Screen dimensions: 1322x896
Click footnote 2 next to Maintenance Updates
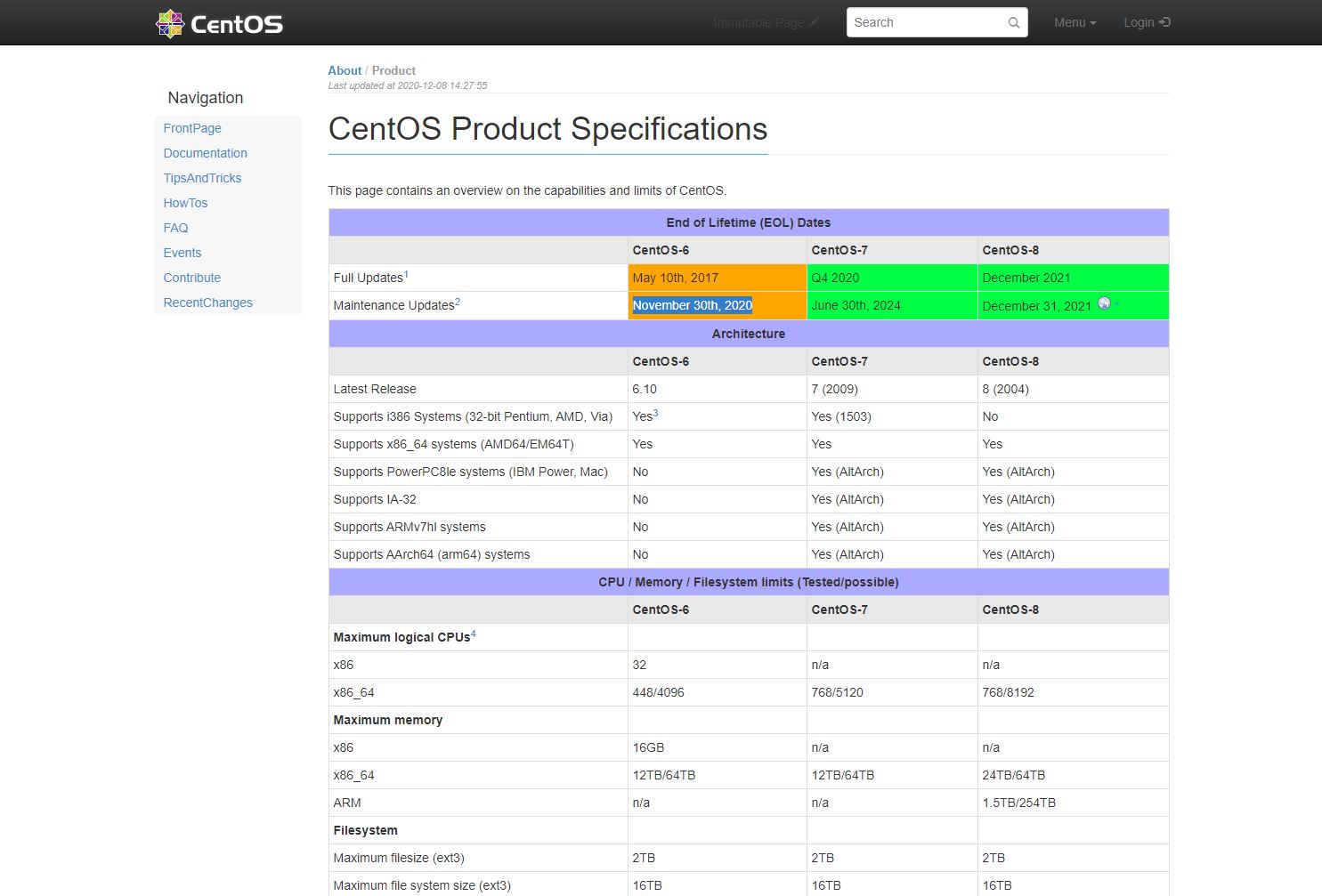(x=458, y=302)
